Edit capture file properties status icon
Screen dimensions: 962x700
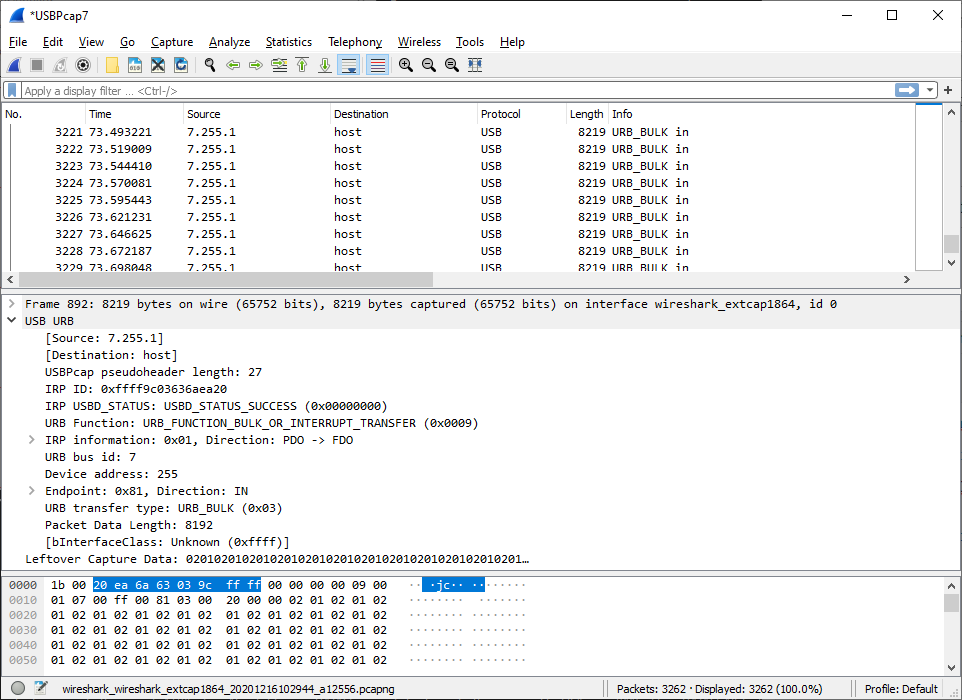41,688
